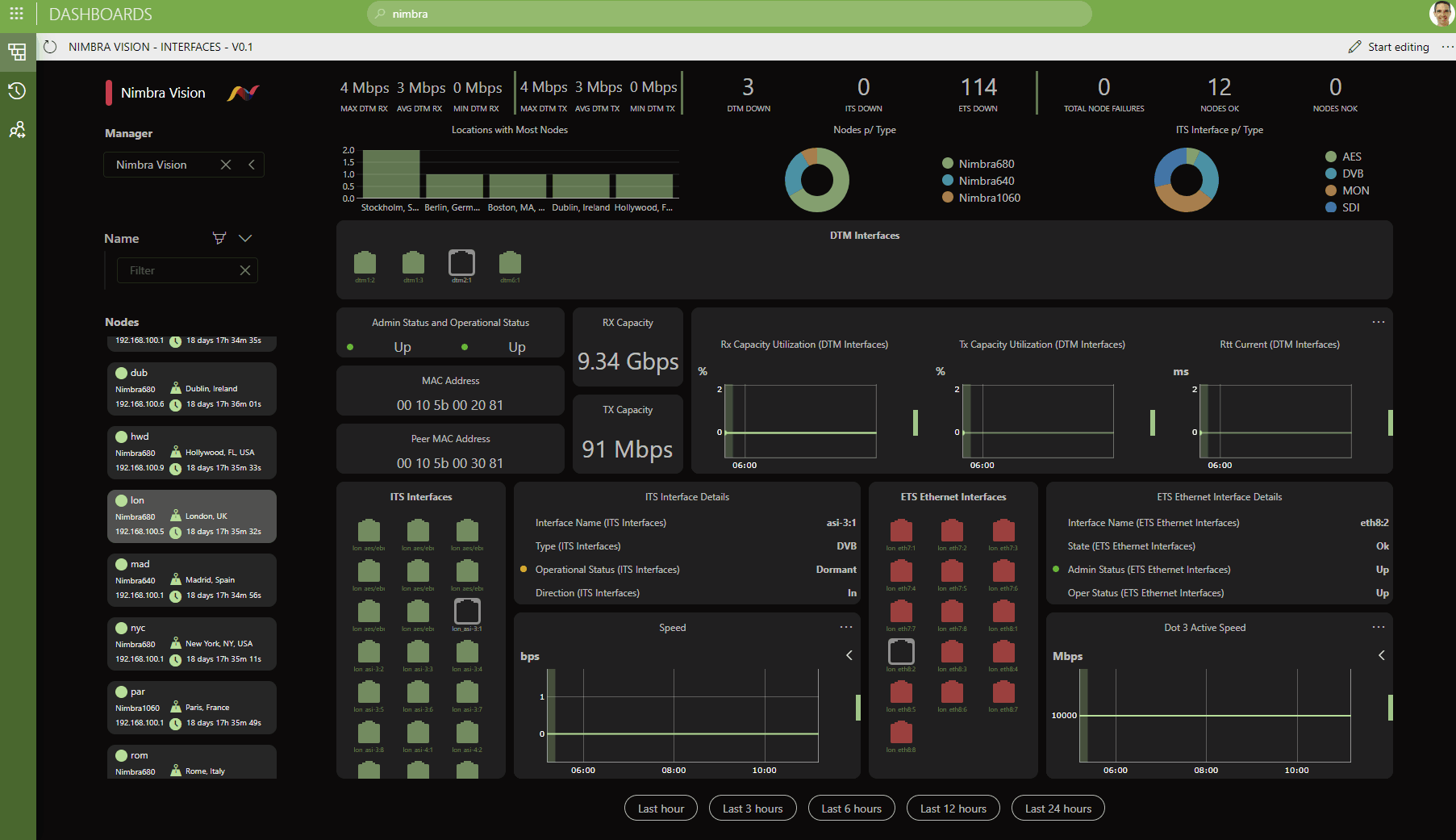1456x840 pixels.
Task: Select the hwd Hollywood node card
Action: coord(192,453)
